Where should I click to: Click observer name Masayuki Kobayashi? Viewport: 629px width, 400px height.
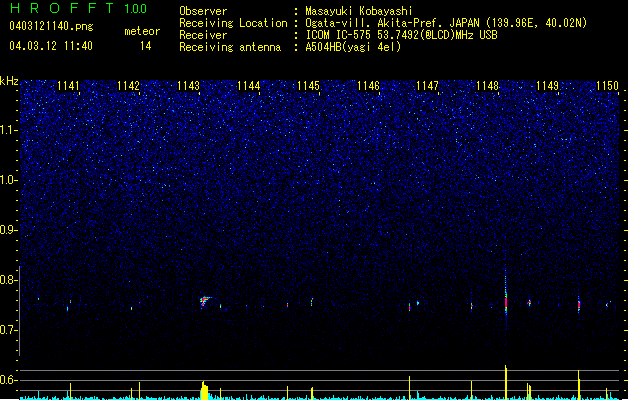tap(359, 11)
